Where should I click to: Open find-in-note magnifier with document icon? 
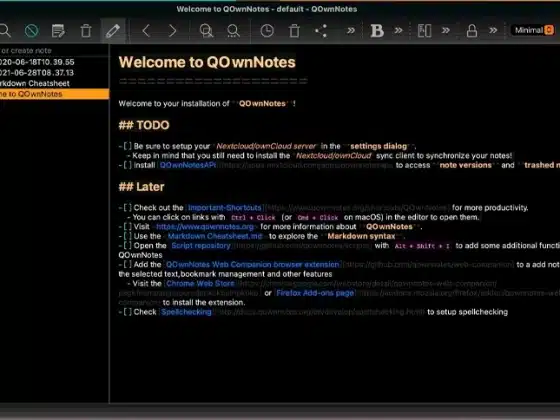[206, 31]
